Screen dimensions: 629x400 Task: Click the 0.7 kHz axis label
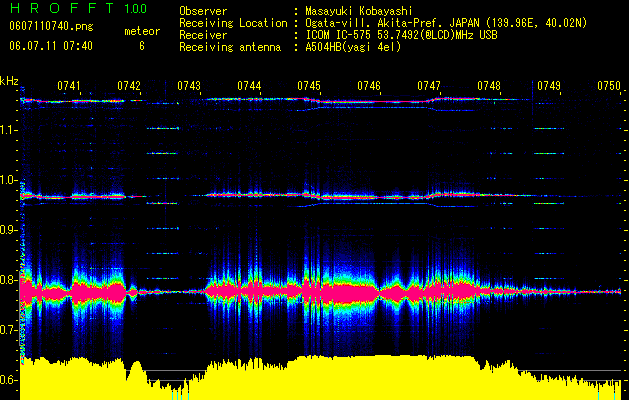pos(9,330)
